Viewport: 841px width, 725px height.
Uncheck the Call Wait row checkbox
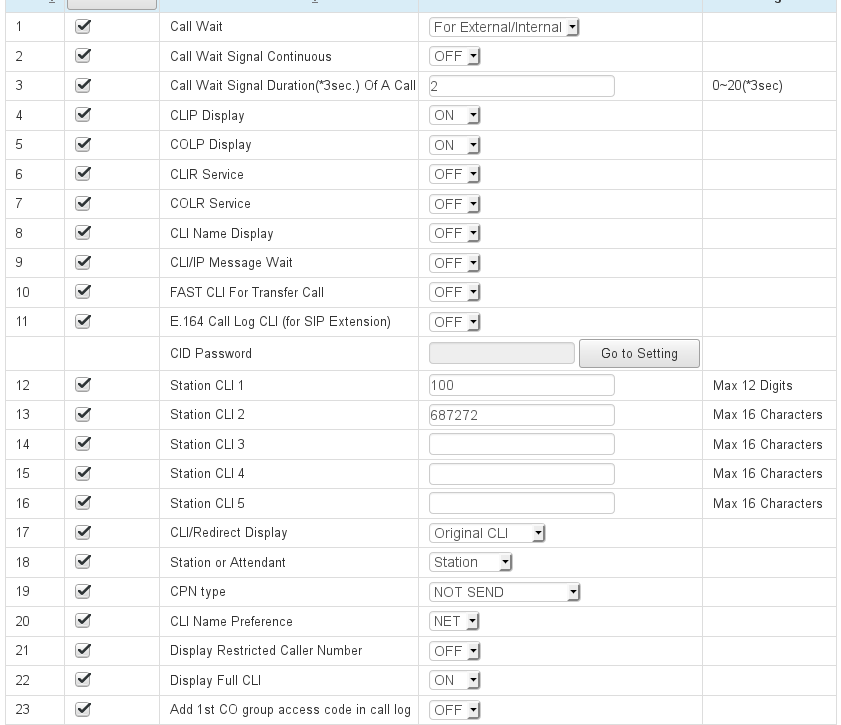[x=84, y=27]
